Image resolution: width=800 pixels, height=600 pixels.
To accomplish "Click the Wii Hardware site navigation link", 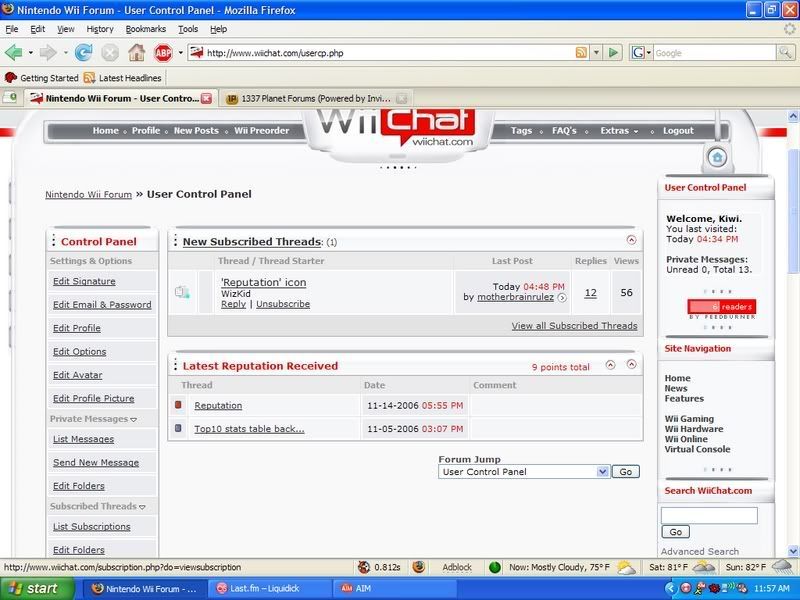I will click(694, 429).
